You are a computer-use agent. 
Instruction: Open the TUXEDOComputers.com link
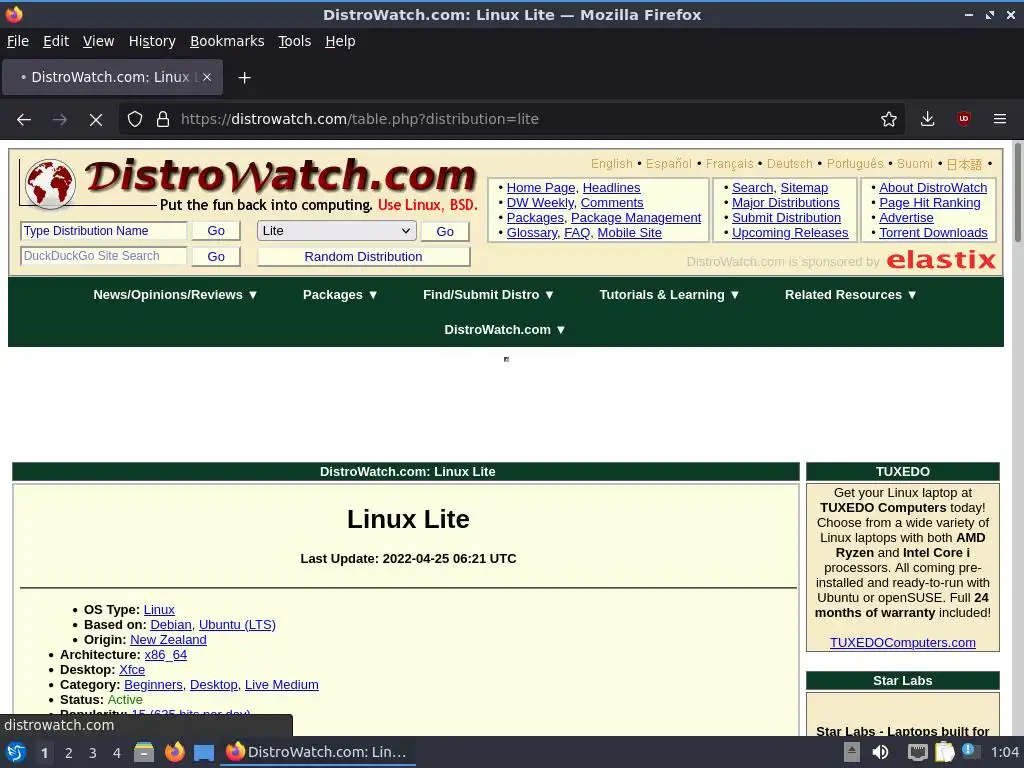pyautogui.click(x=903, y=643)
